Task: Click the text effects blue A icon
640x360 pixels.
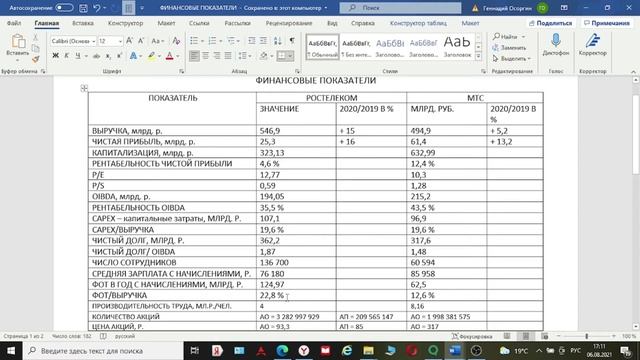Action: point(133,56)
